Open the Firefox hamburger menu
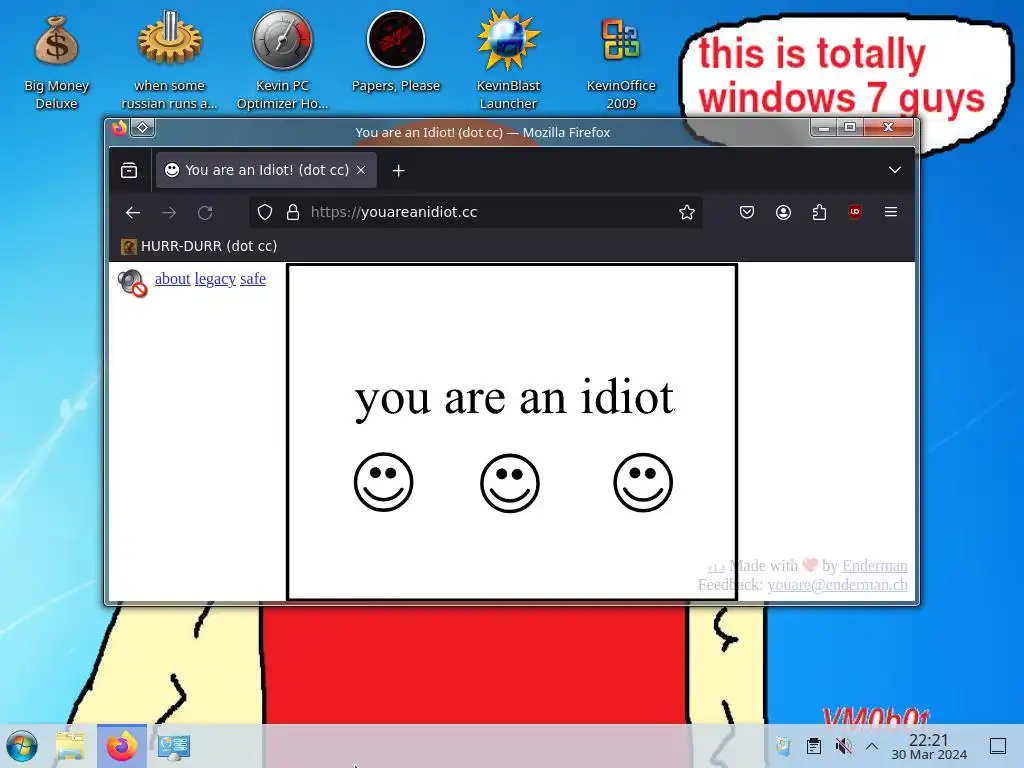This screenshot has height=768, width=1024. [891, 212]
